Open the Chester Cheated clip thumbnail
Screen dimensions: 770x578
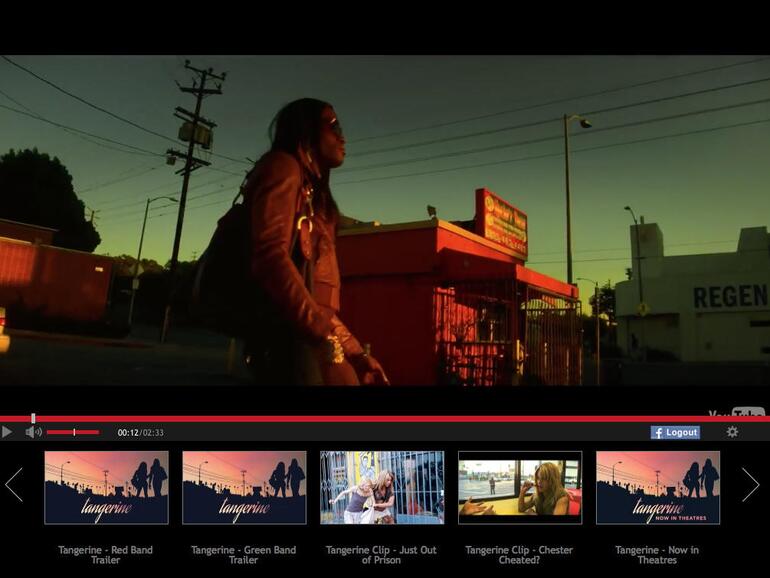click(x=520, y=488)
